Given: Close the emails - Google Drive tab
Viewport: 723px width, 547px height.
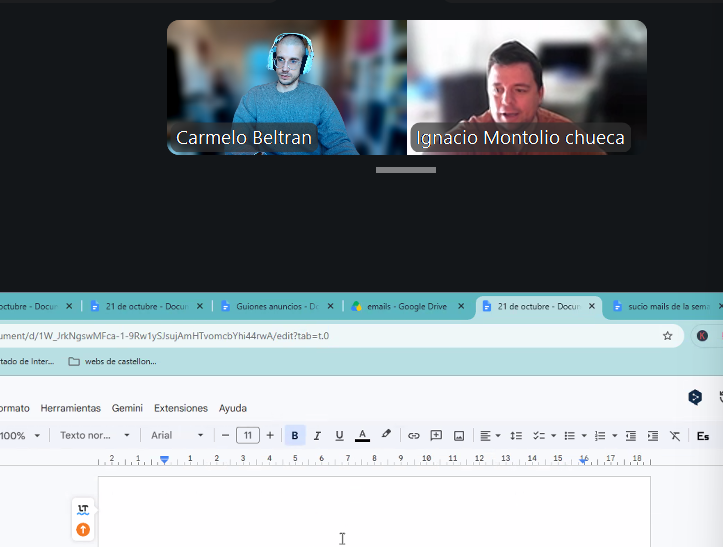Looking at the screenshot, I should tap(461, 306).
